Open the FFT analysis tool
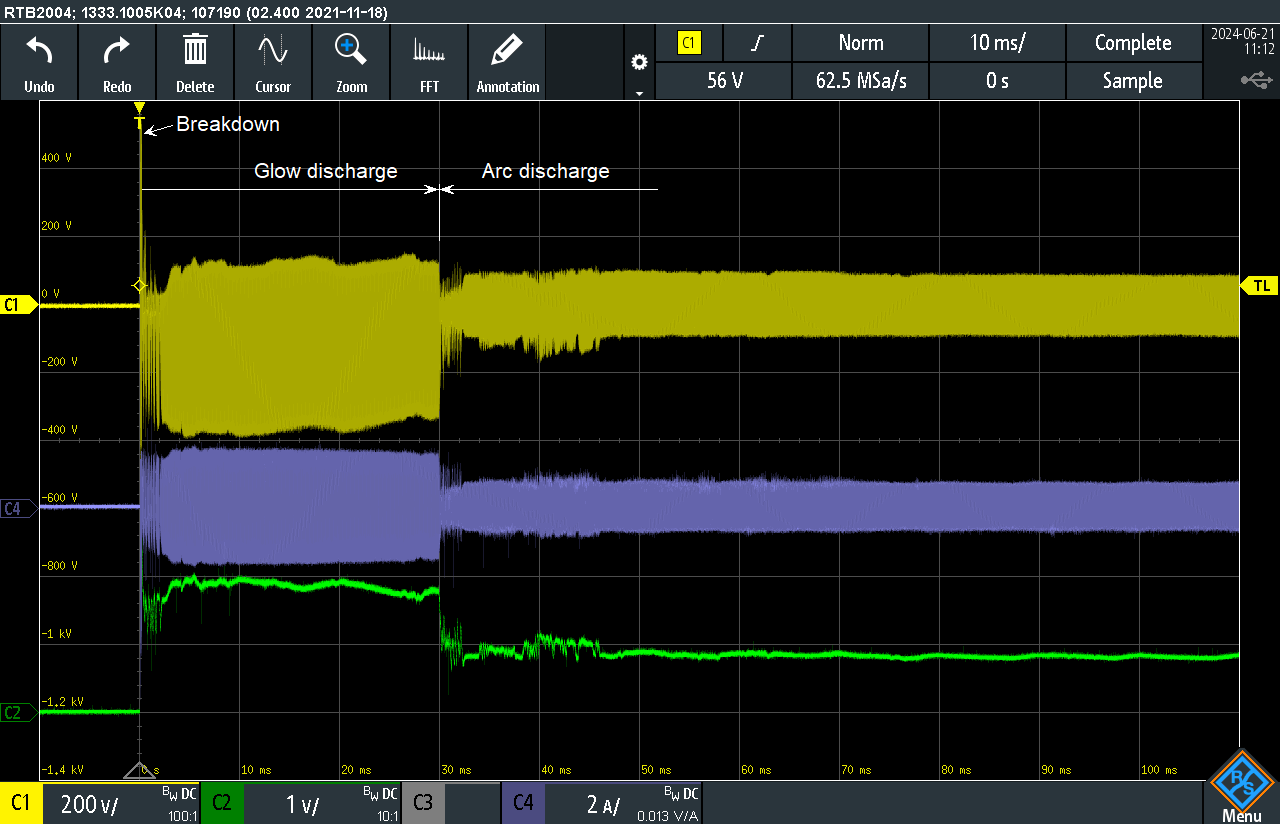Image resolution: width=1280 pixels, height=824 pixels. (429, 62)
